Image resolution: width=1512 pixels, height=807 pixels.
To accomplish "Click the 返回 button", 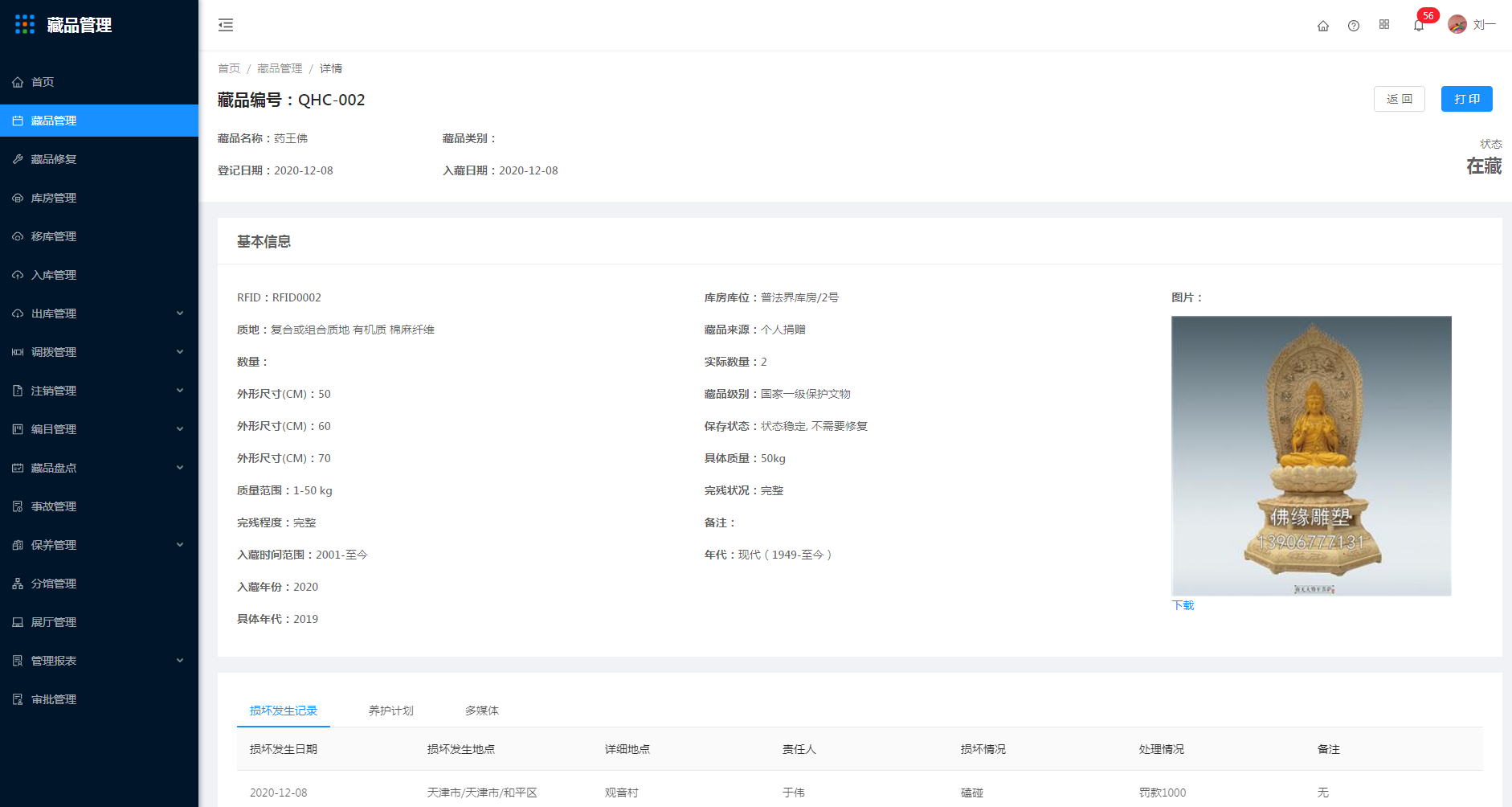I will tap(1400, 99).
